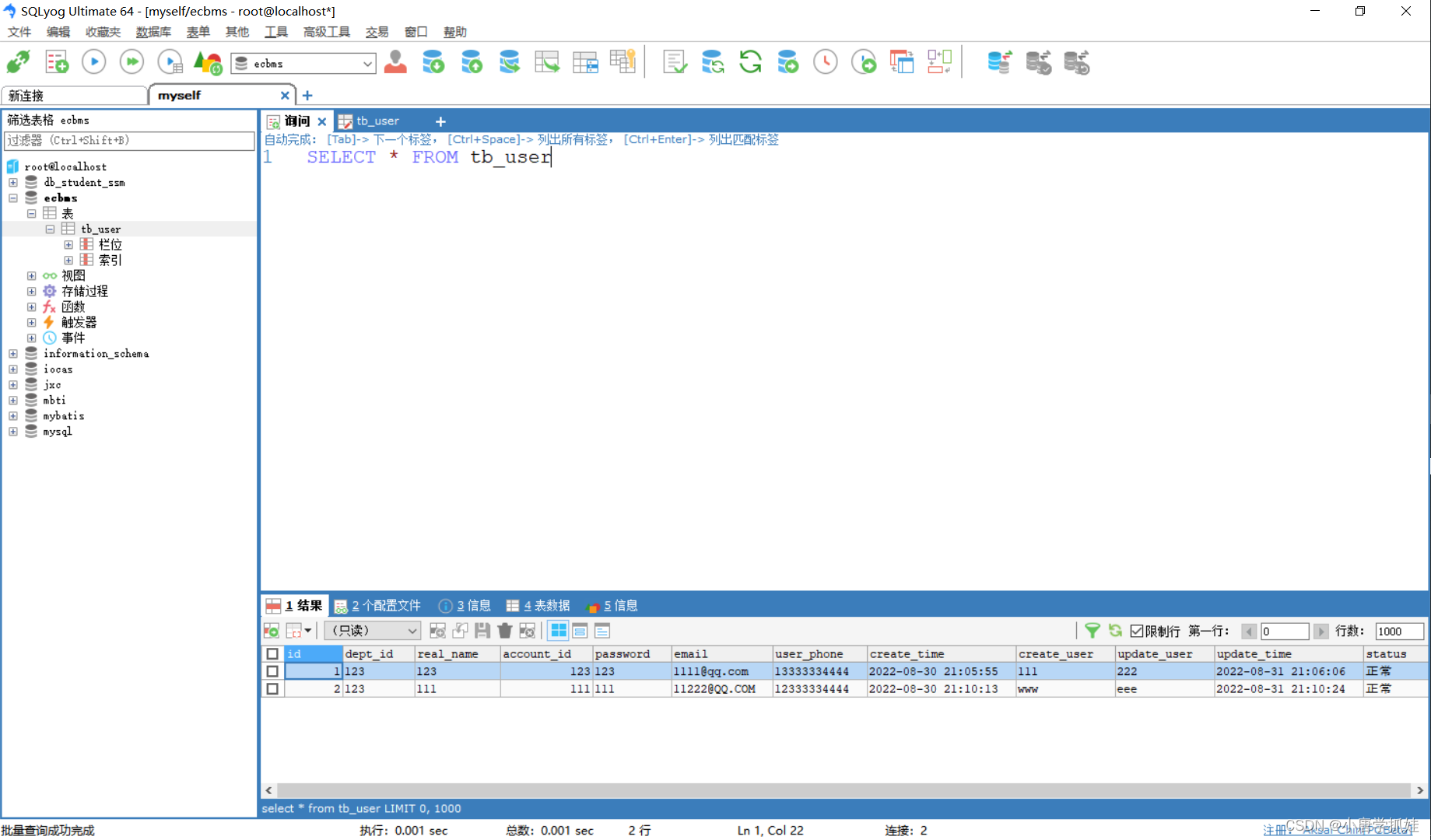Click the blue four-tile icon in result toolbar
1431x840 pixels.
pos(559,631)
